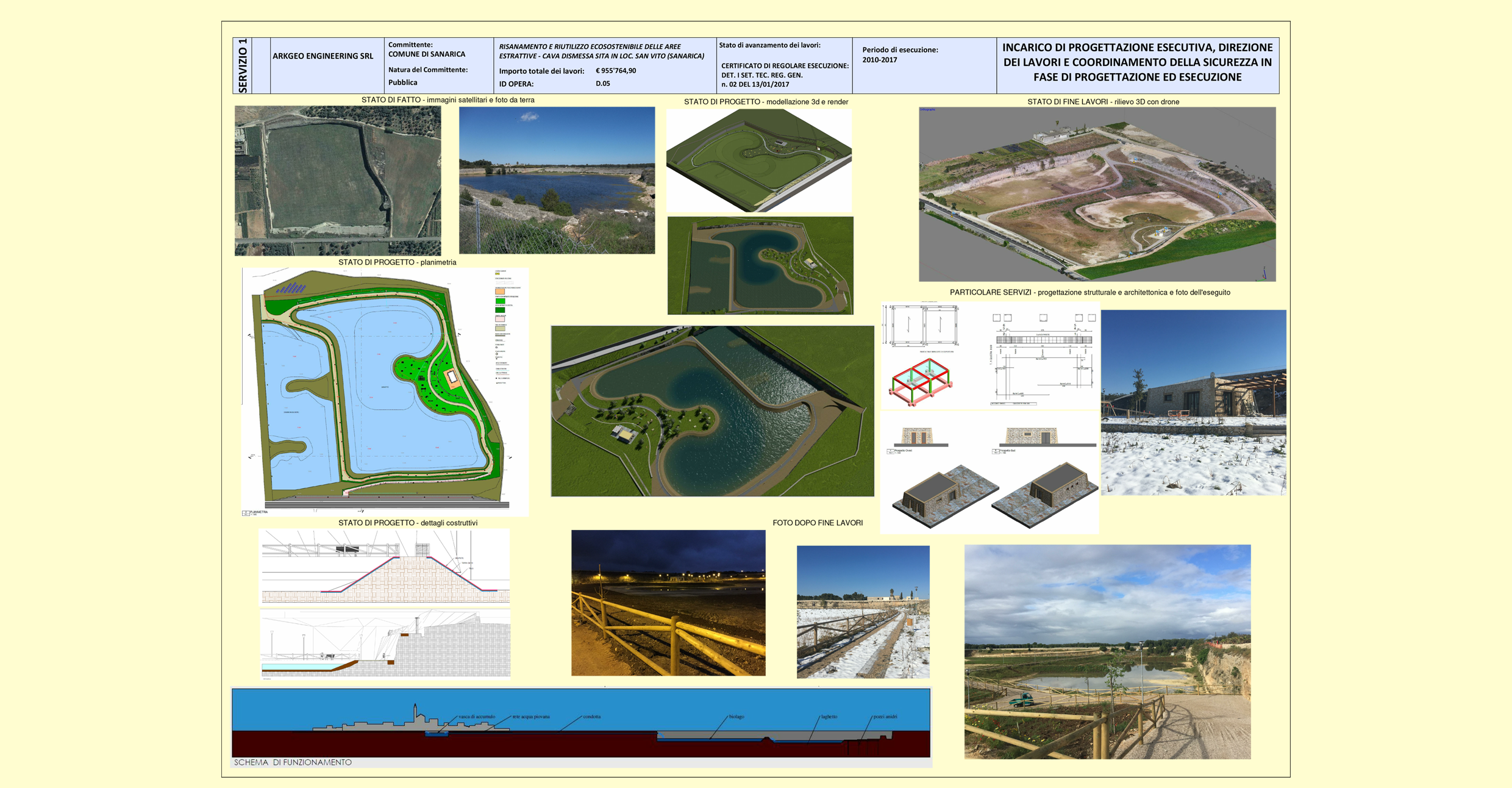Image resolution: width=1512 pixels, height=788 pixels.
Task: Click the small 'PLANIMETRIA' label under the site plan
Action: point(259,512)
